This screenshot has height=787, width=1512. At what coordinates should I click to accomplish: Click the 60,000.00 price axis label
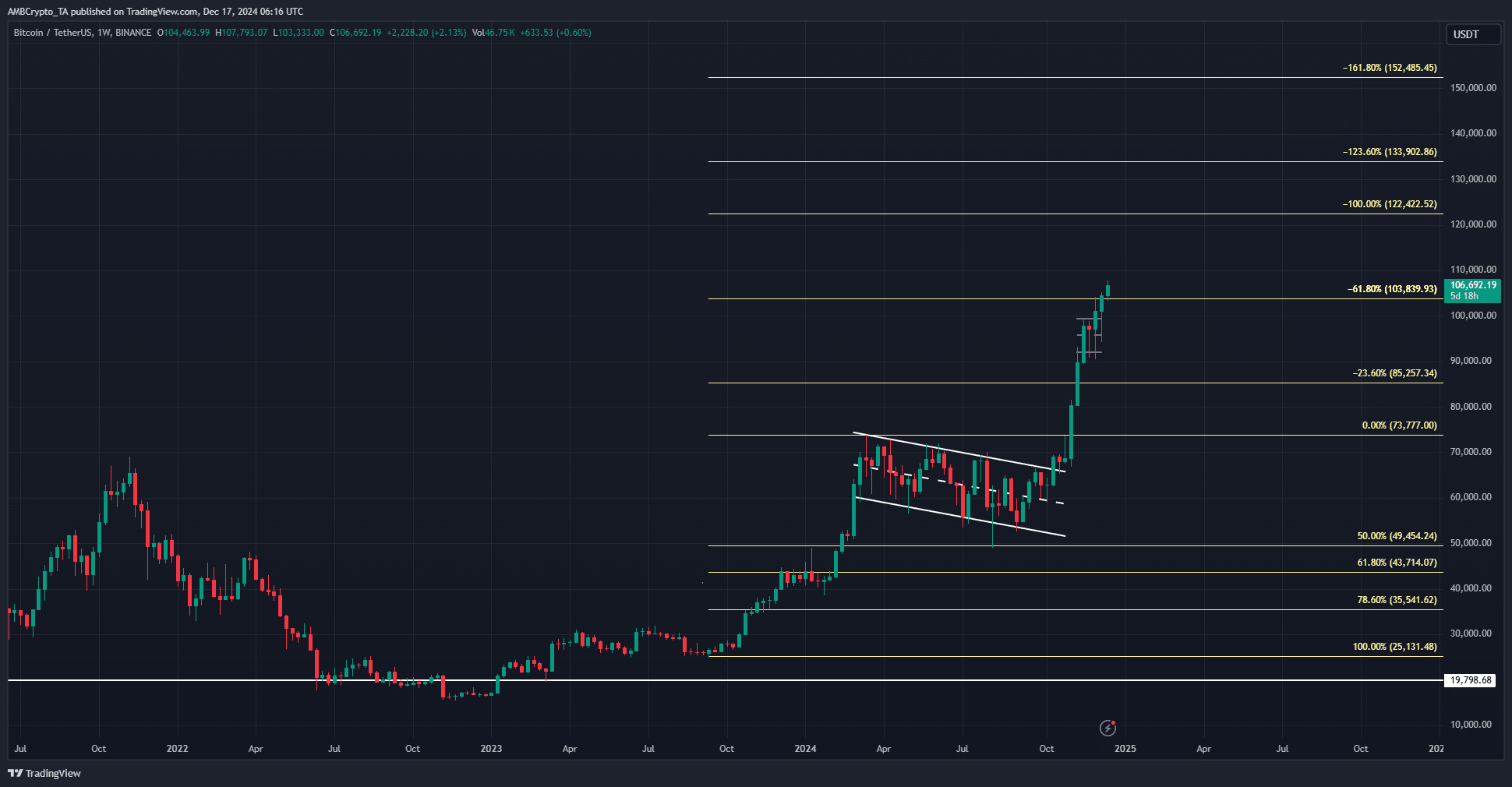pos(1471,497)
